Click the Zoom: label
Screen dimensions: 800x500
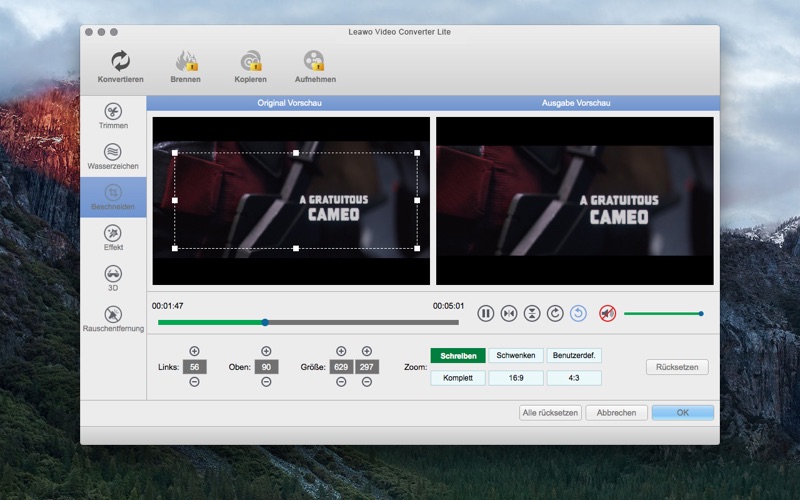click(x=415, y=367)
